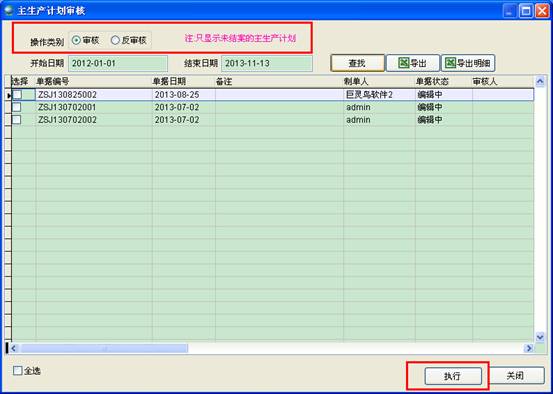Click the horizontal scrollbar thumb
This screenshot has height=394, width=553.
pyautogui.click(x=104, y=348)
